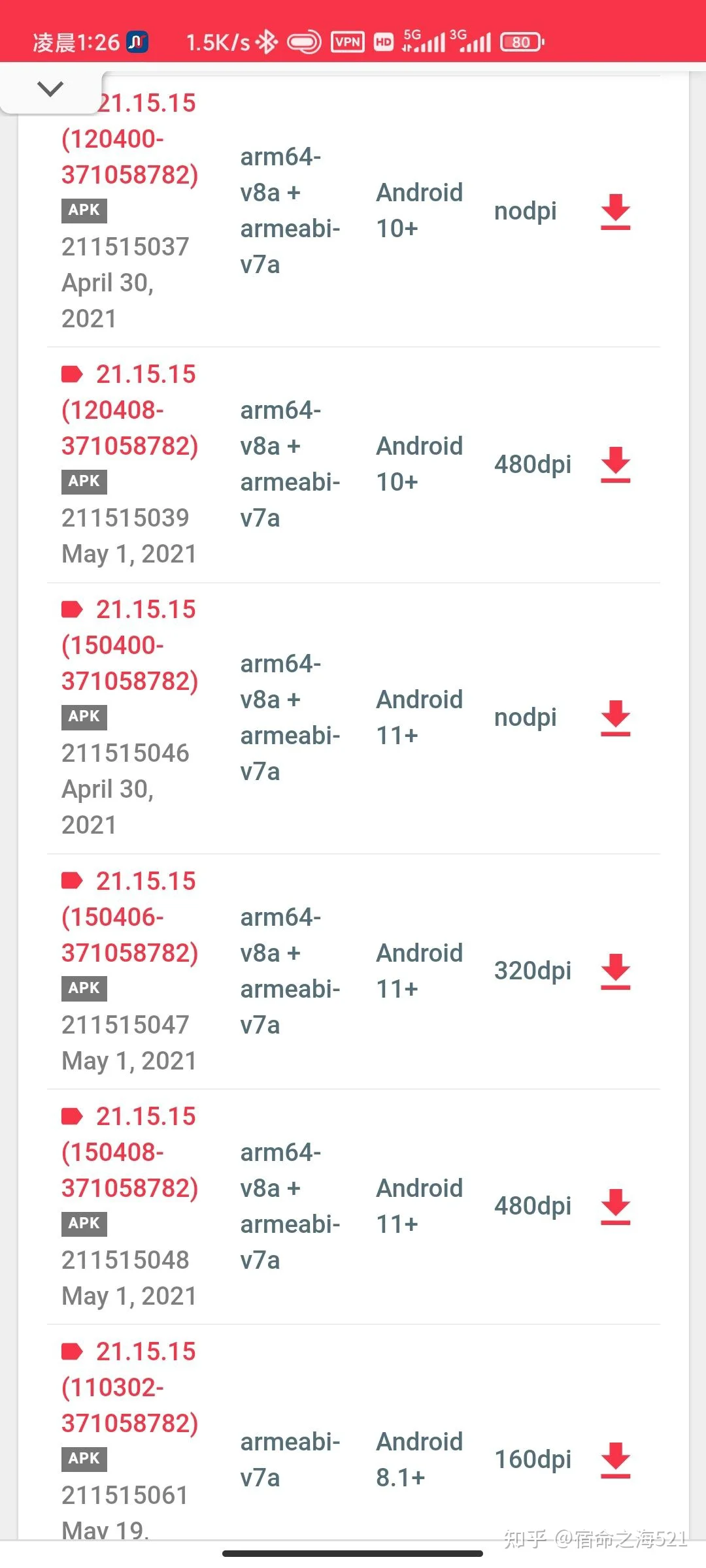
Task: Download the 120408 480dpi variant
Action: click(615, 465)
